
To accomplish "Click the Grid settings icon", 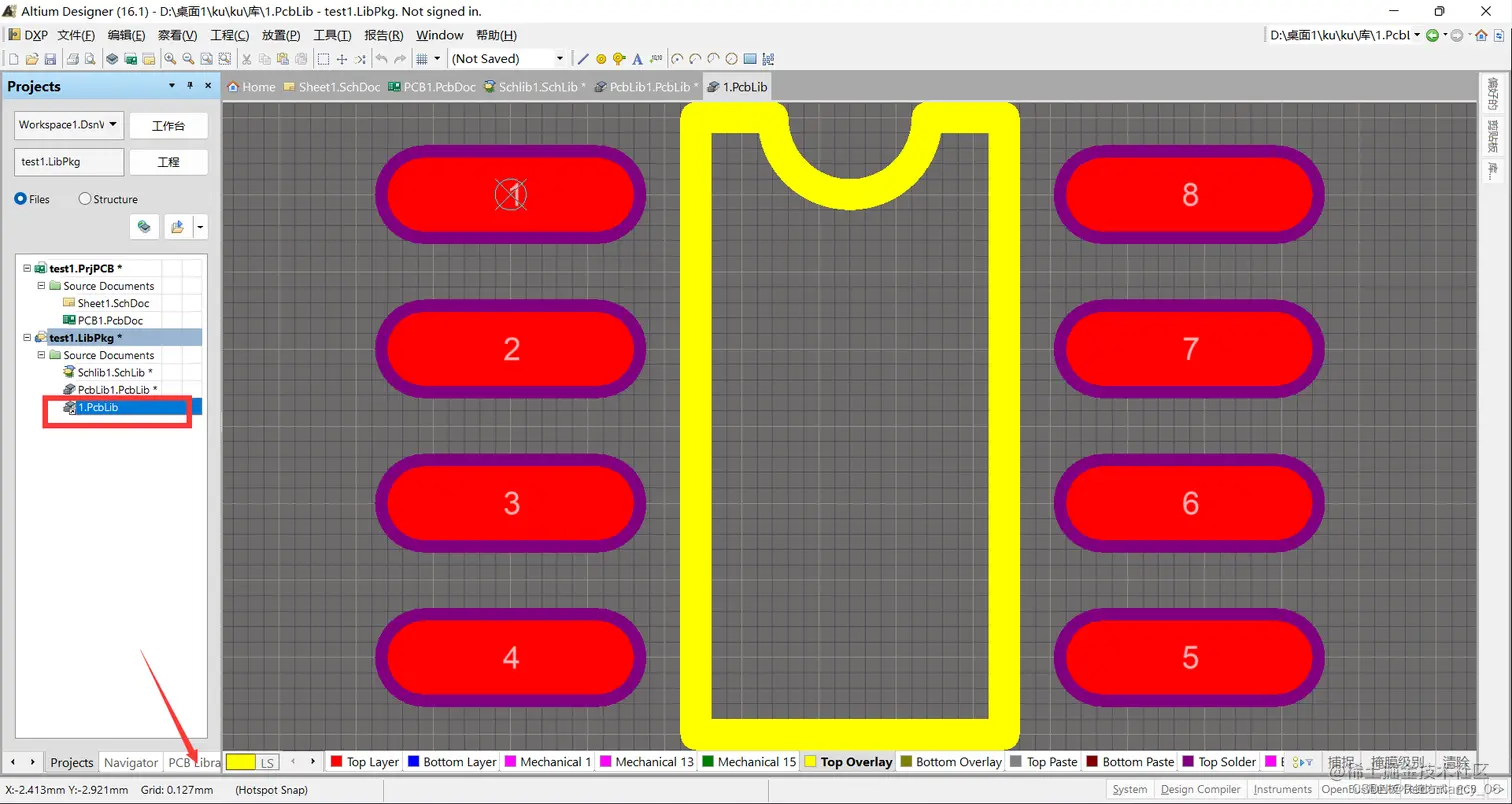I will (x=421, y=59).
